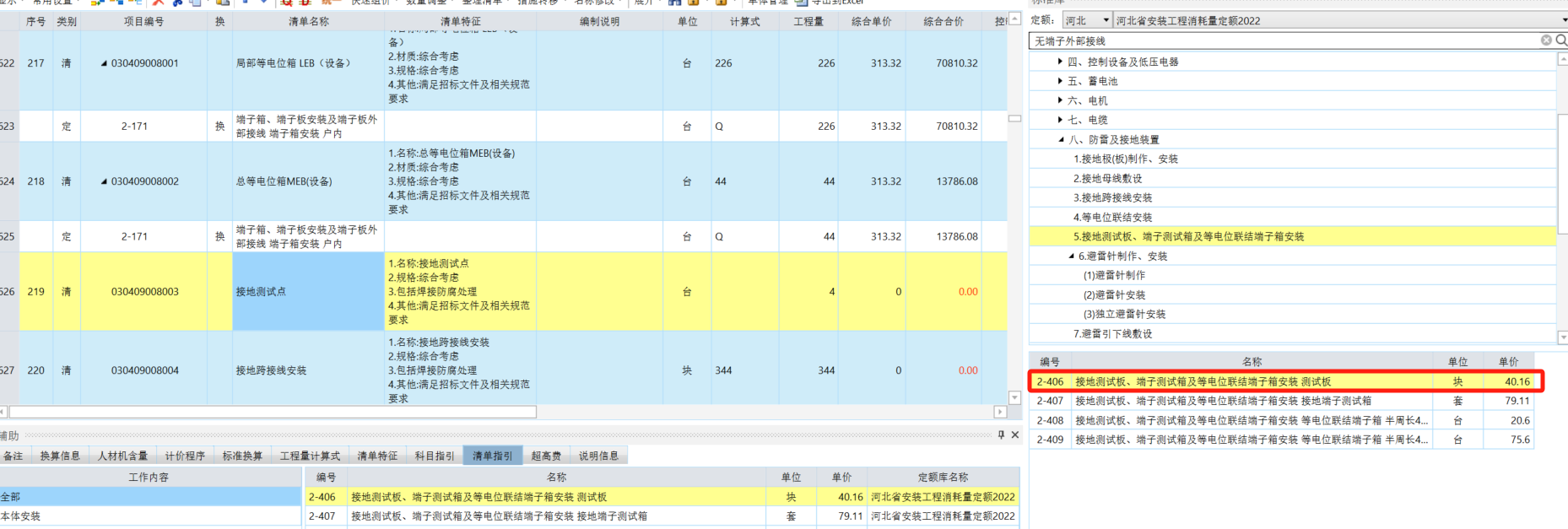Expand 七、电缆 tree node

click(x=1060, y=120)
